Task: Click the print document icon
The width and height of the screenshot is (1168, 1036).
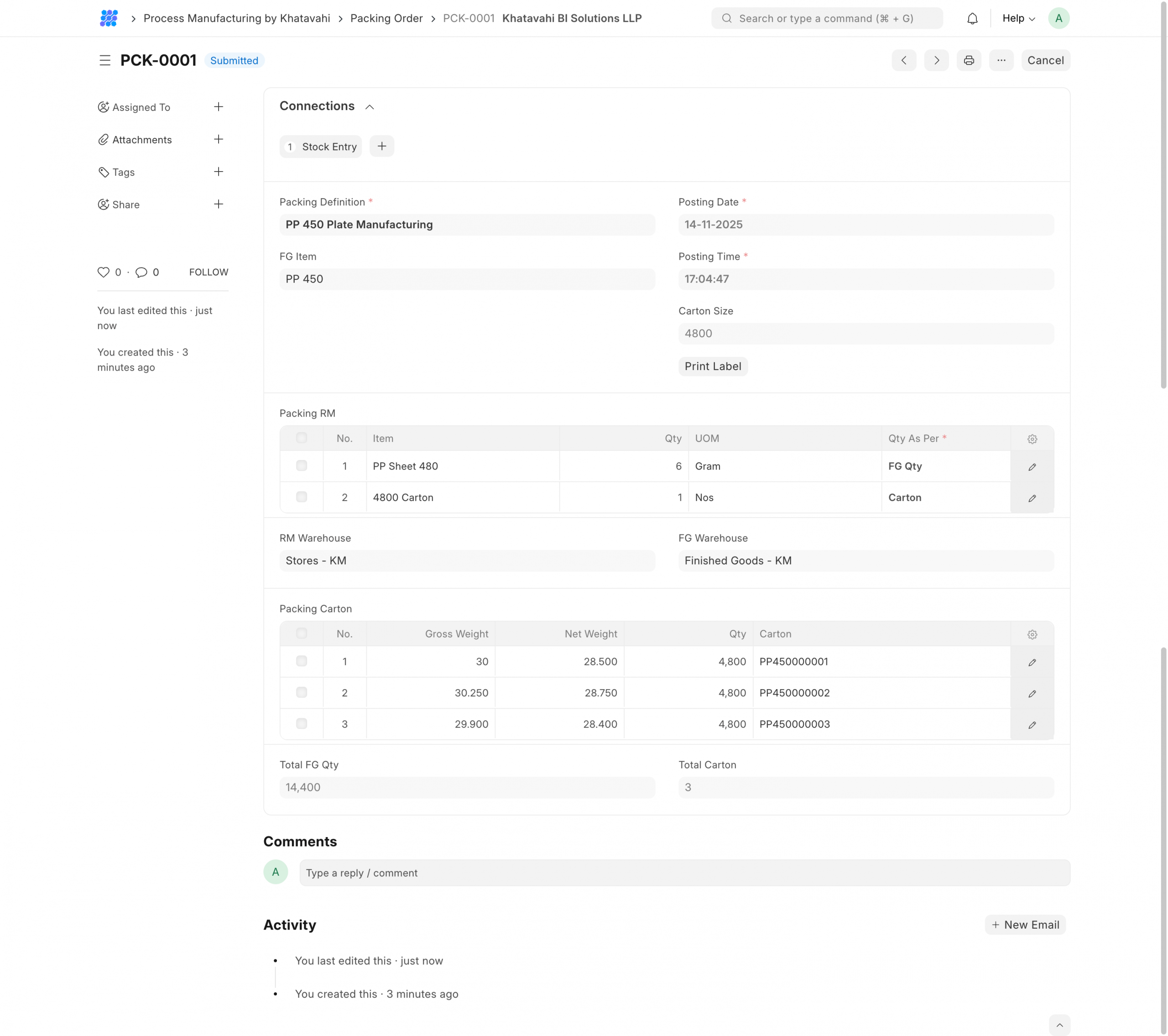Action: pyautogui.click(x=969, y=60)
